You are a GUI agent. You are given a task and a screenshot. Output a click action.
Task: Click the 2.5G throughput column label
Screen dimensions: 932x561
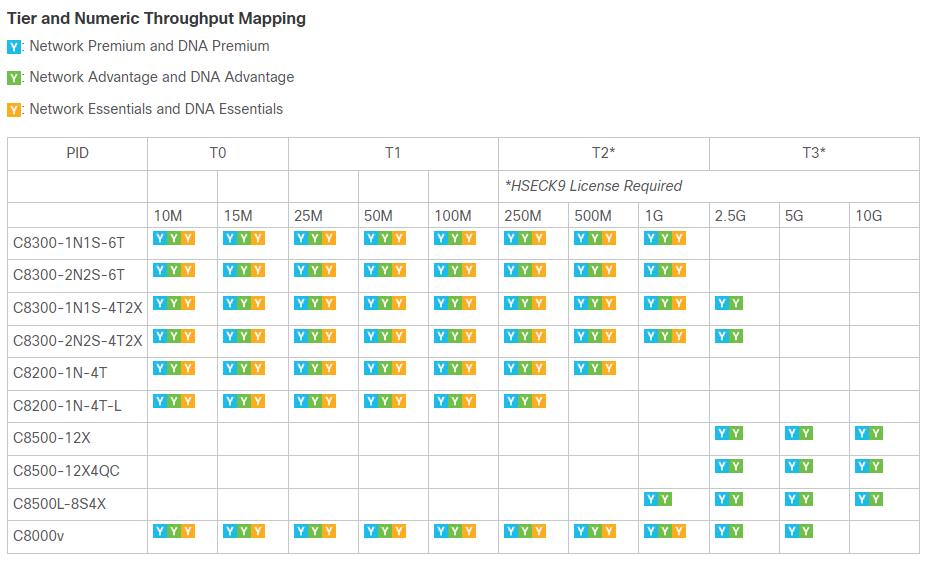730,216
